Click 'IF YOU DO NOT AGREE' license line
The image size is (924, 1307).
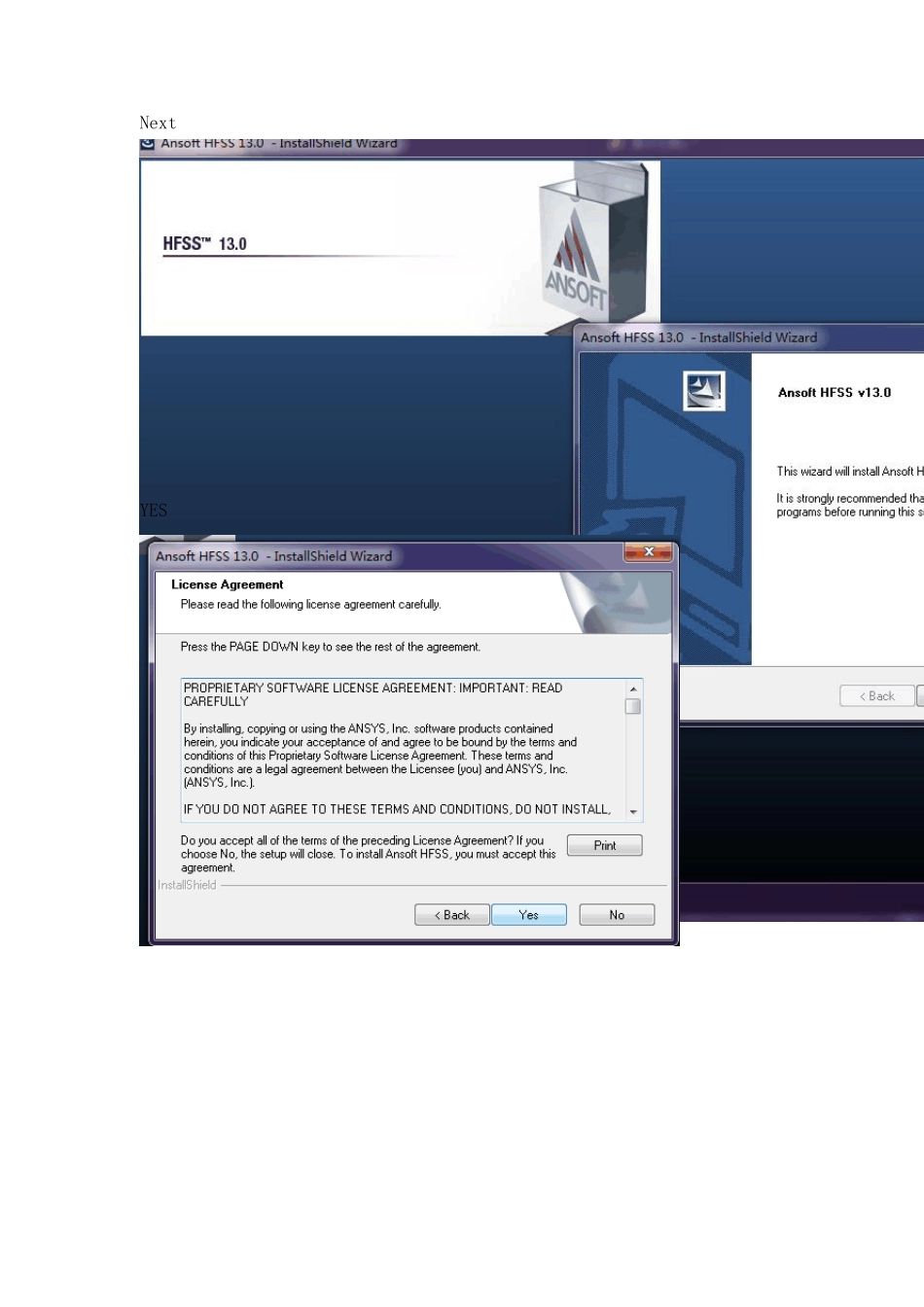[x=397, y=809]
